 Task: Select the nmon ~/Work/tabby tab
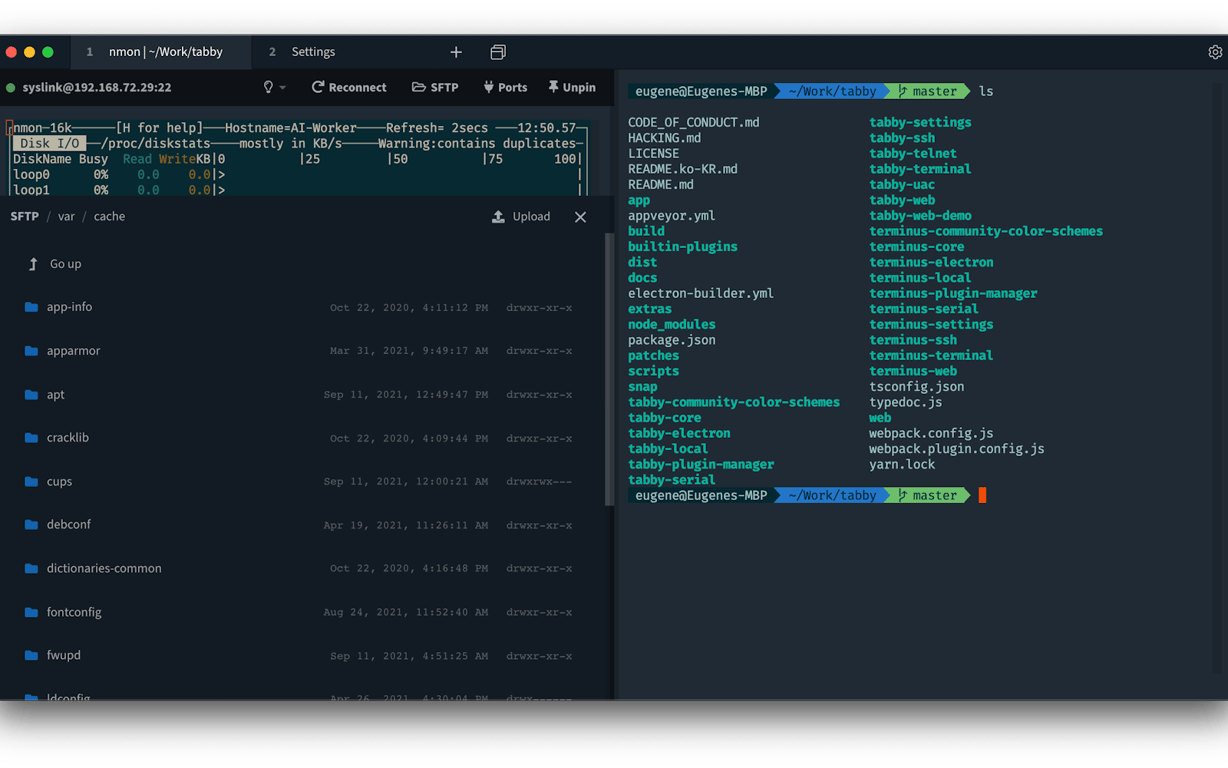(x=165, y=52)
